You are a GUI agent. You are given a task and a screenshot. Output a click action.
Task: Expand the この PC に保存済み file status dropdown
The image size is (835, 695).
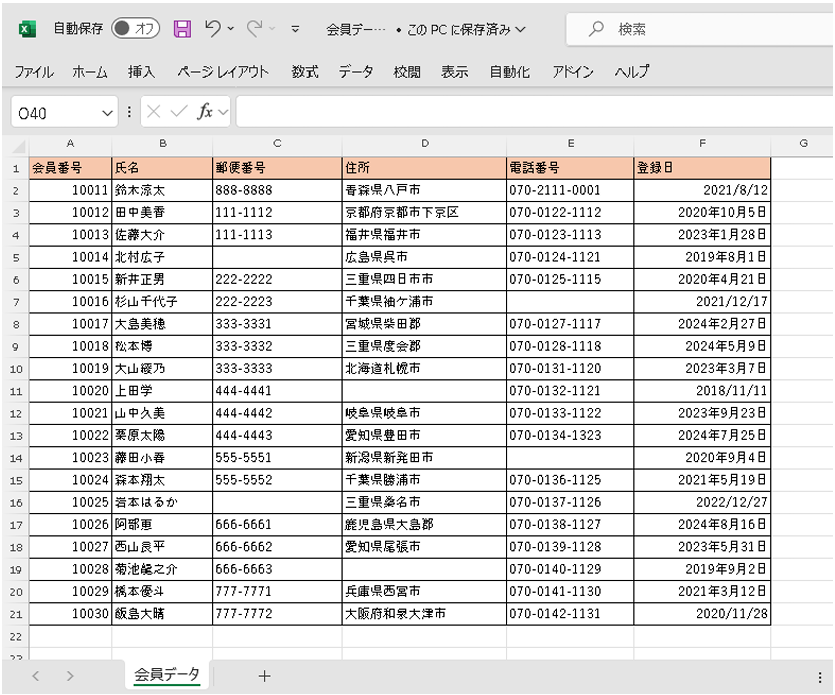tap(519, 30)
